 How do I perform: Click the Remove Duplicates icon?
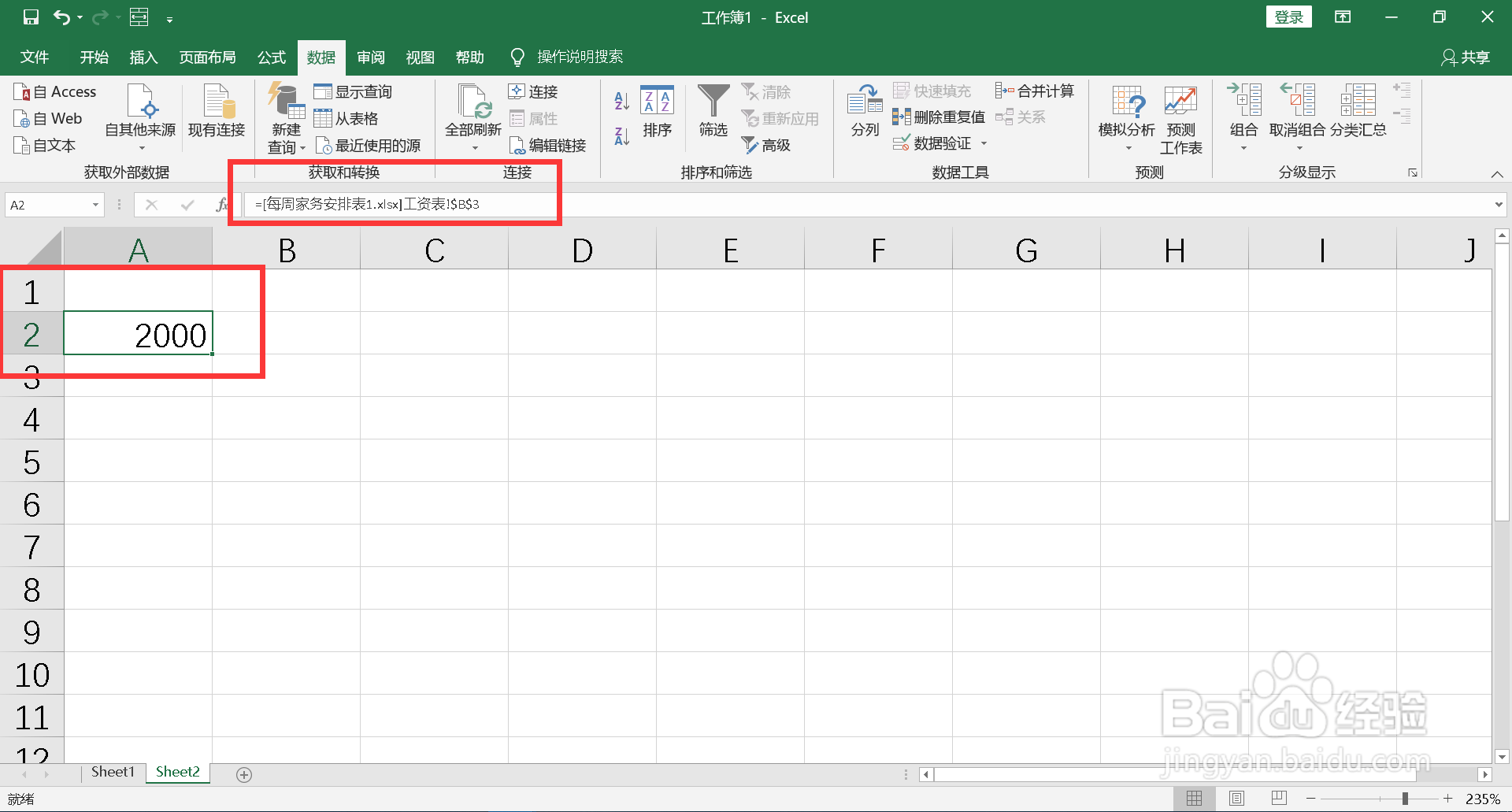click(901, 117)
